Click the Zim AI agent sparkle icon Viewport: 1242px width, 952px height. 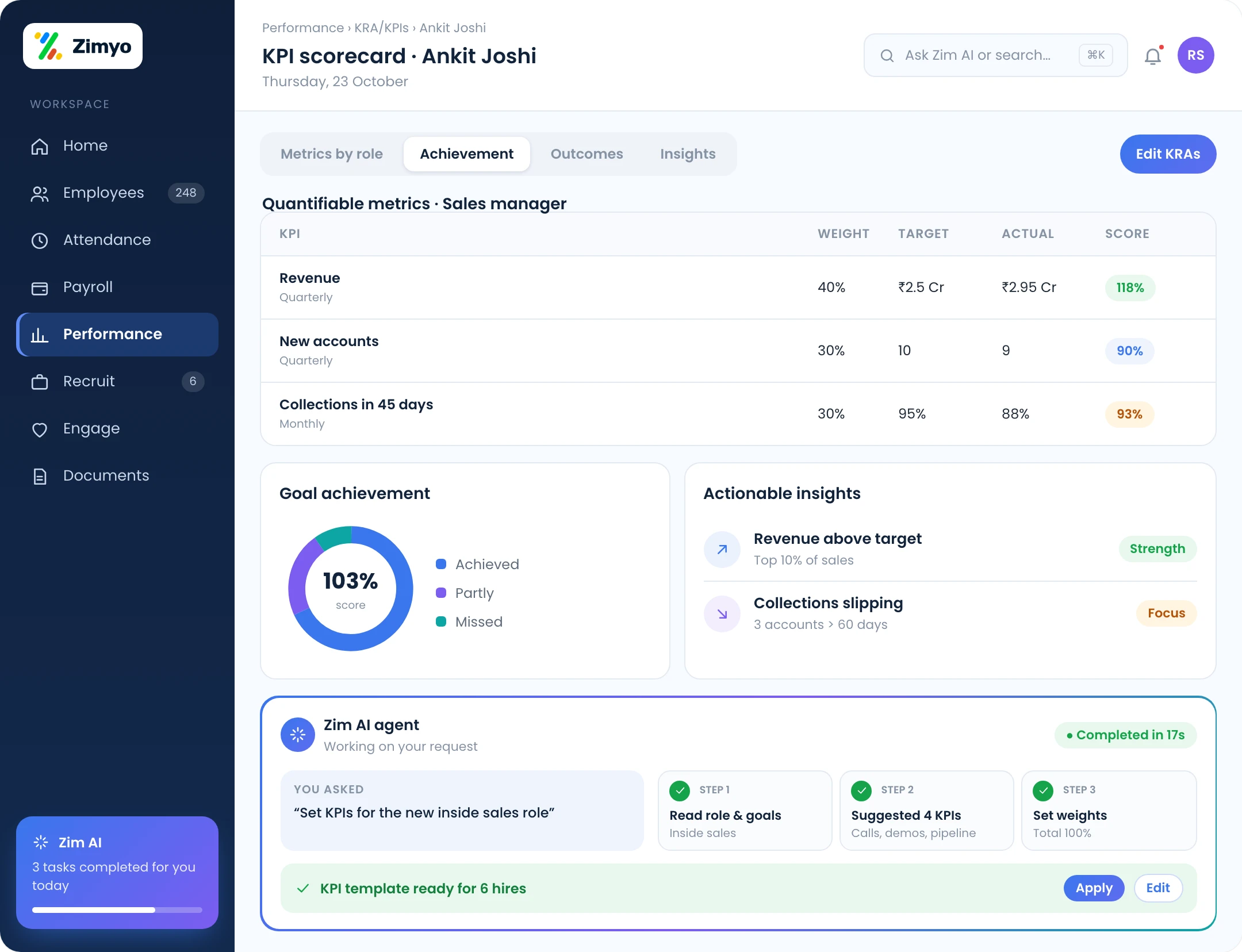pyautogui.click(x=298, y=735)
